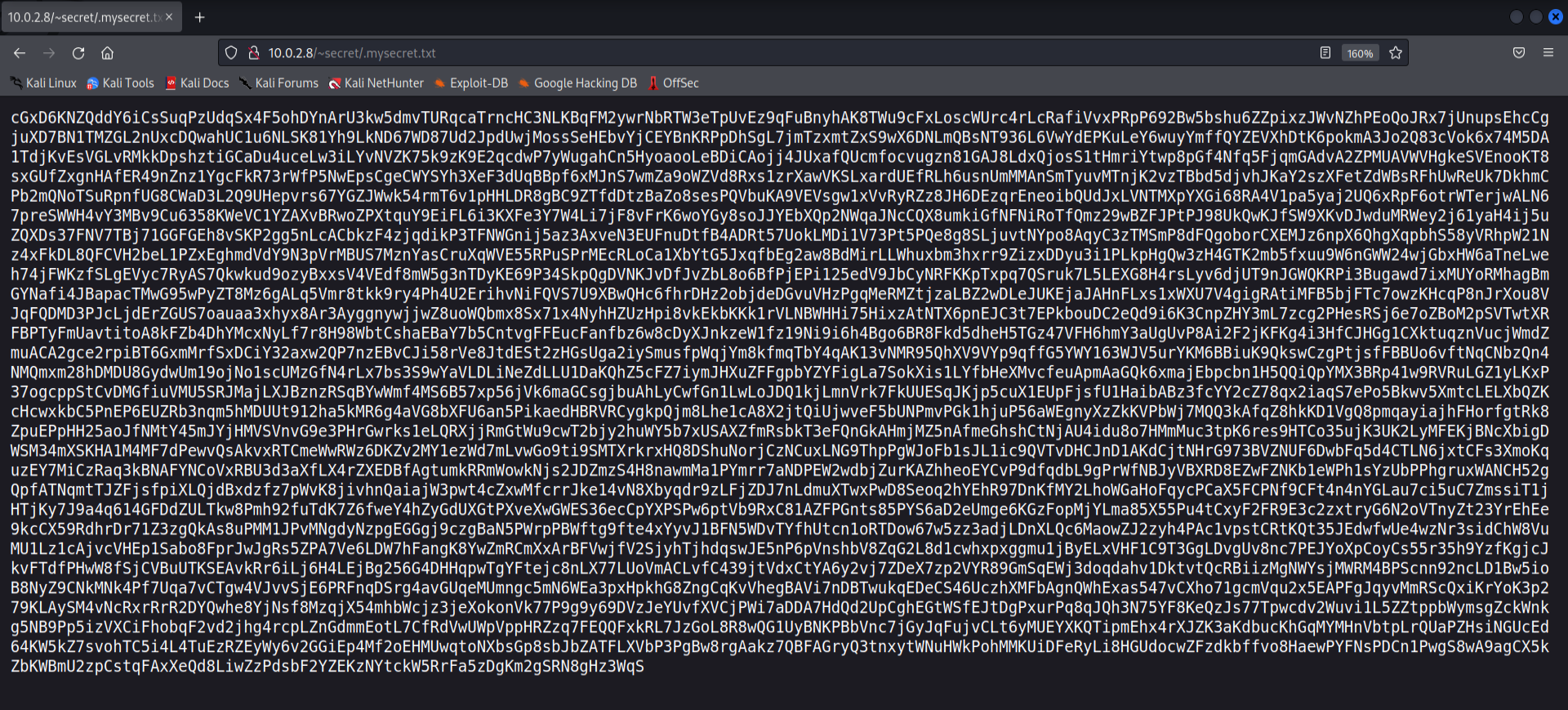Bookmark this page with the star icon
Screen dimensions: 1568x710
[1396, 53]
